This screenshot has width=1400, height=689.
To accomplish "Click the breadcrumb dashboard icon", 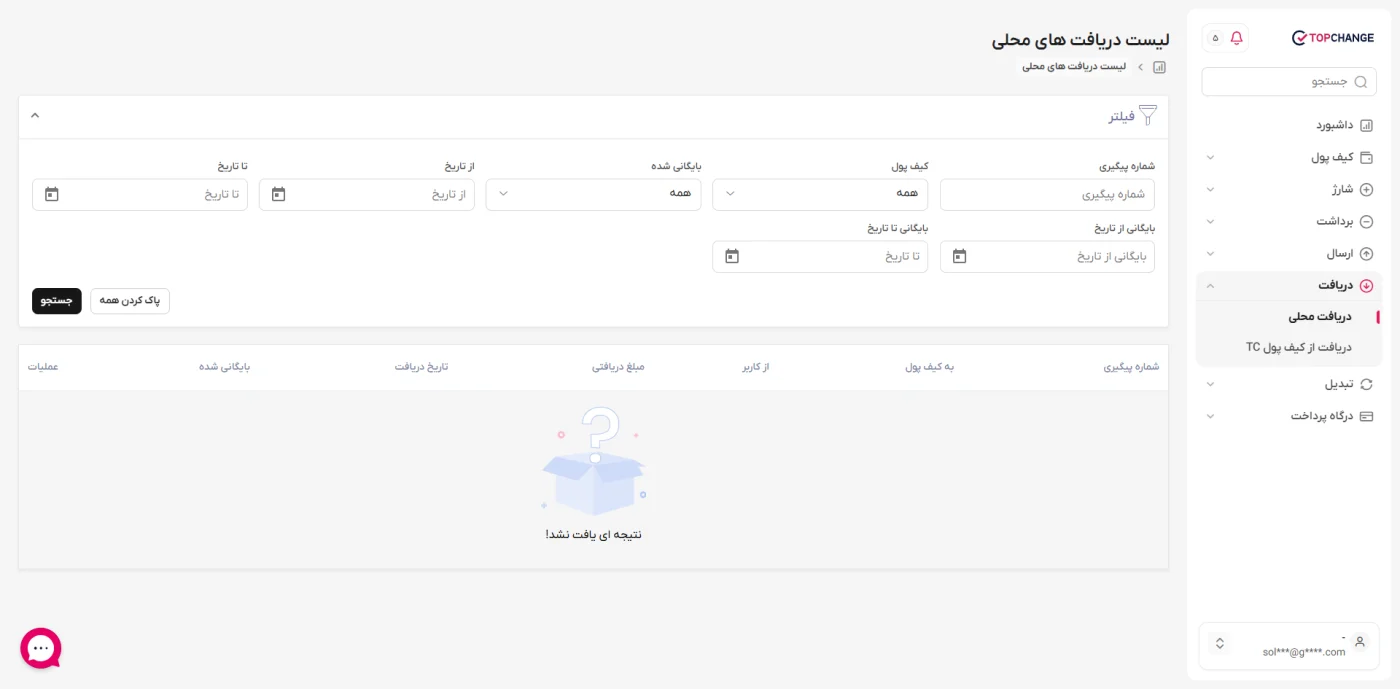I will (x=1159, y=67).
